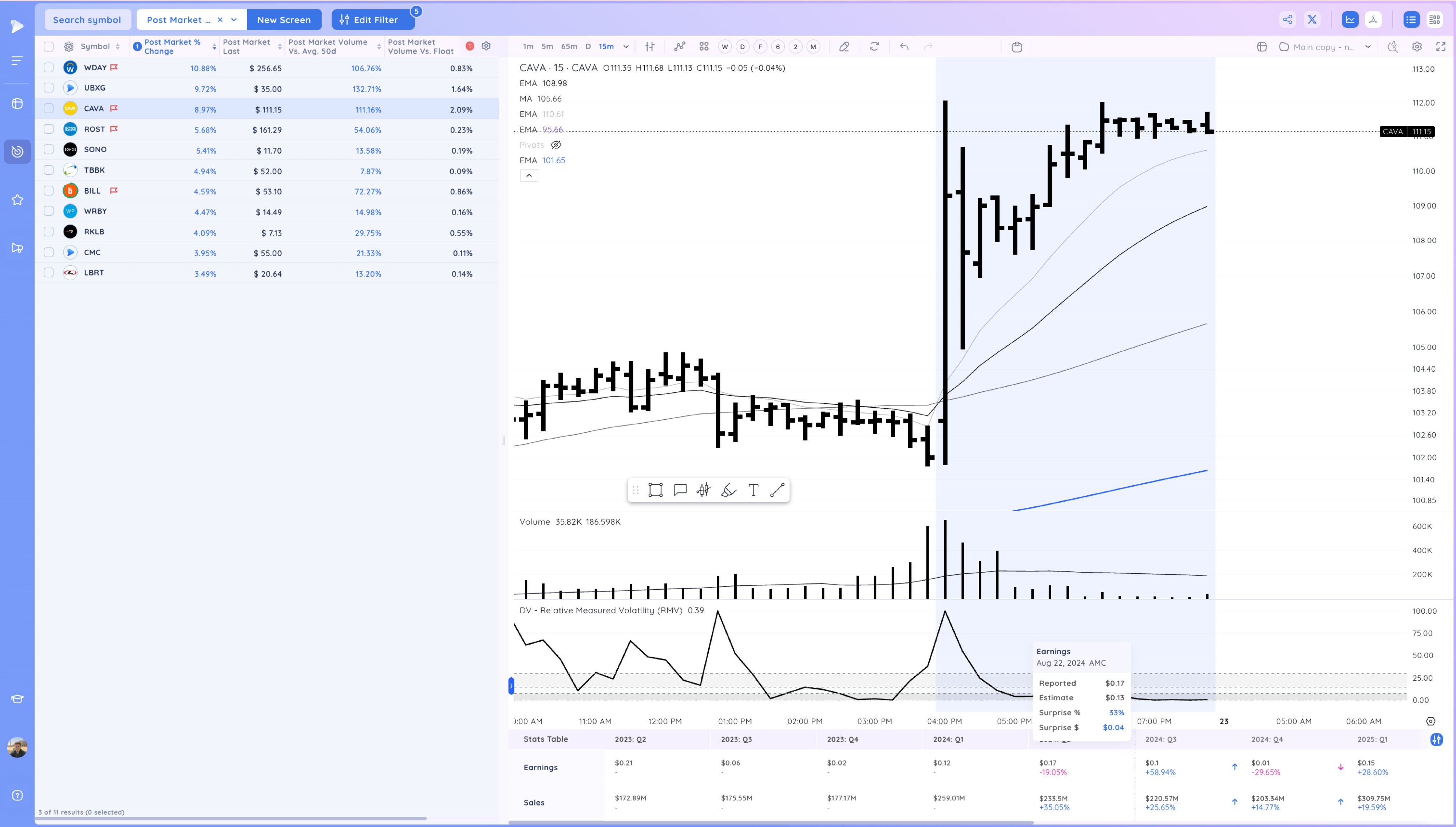Screen dimensions: 1456x827
Task: Open the stats table settings icon
Action: [x=1436, y=739]
